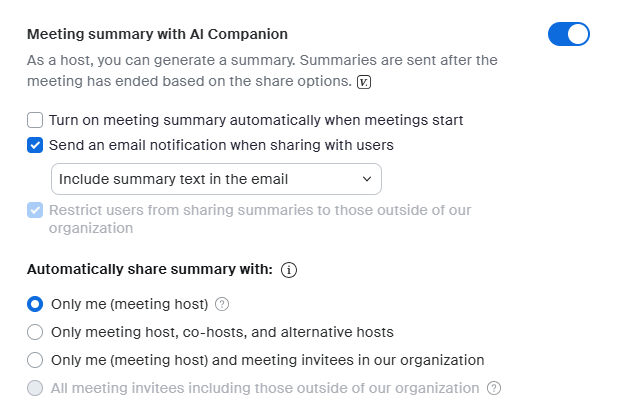
Task: Click the small badge icon after "share options"
Action: coord(364,81)
